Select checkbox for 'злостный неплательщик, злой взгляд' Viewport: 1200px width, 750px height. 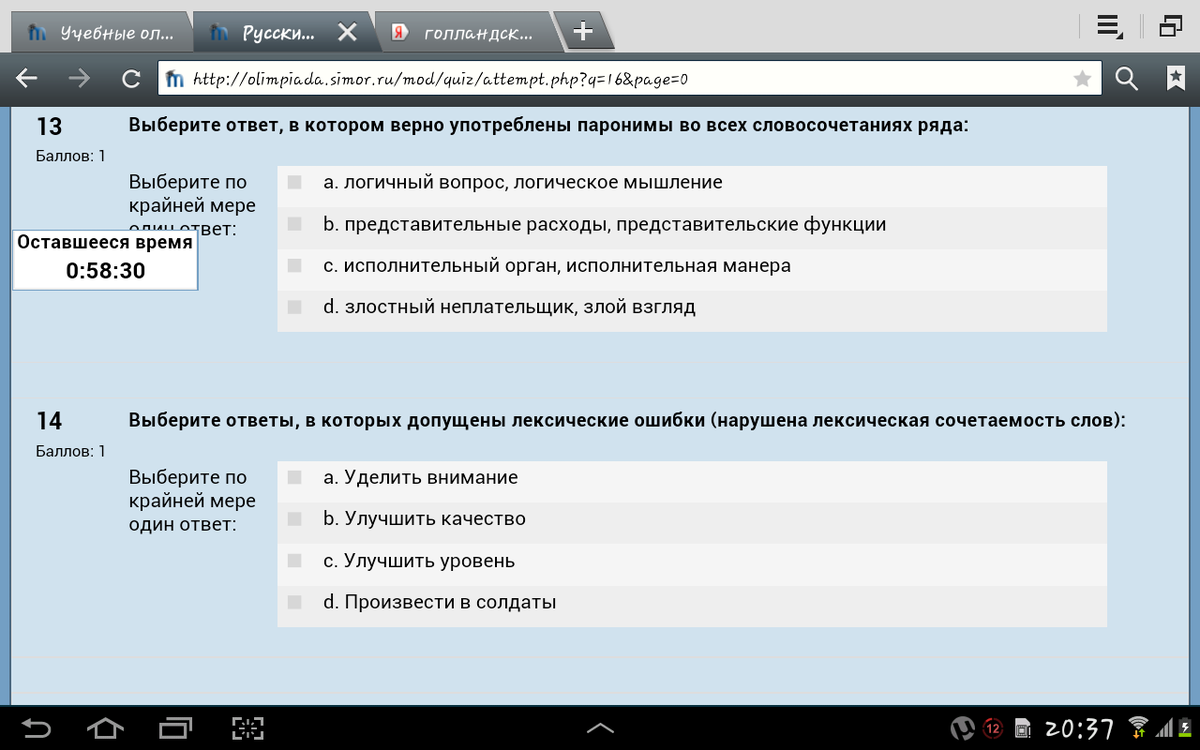pyautogui.click(x=294, y=307)
